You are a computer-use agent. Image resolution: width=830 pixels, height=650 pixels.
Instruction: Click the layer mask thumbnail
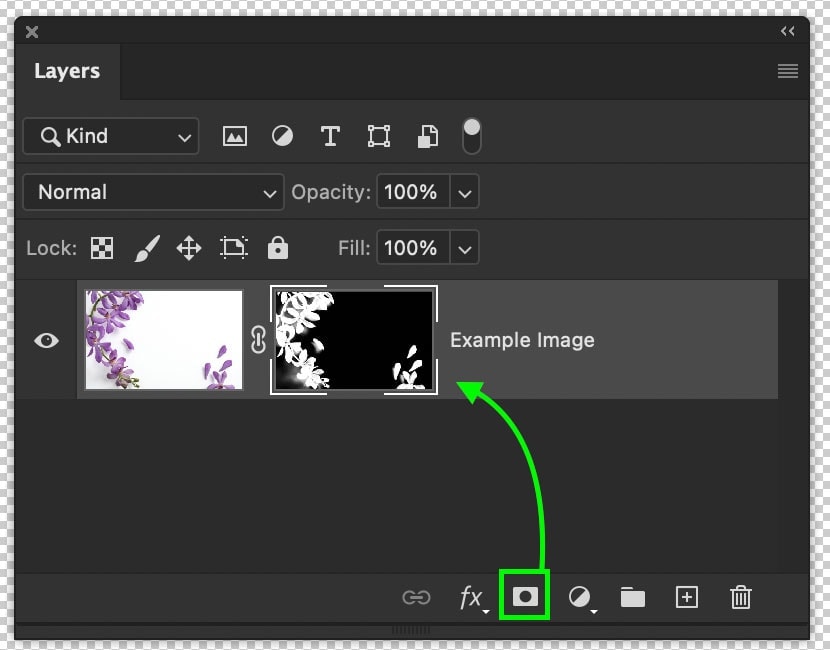click(353, 340)
